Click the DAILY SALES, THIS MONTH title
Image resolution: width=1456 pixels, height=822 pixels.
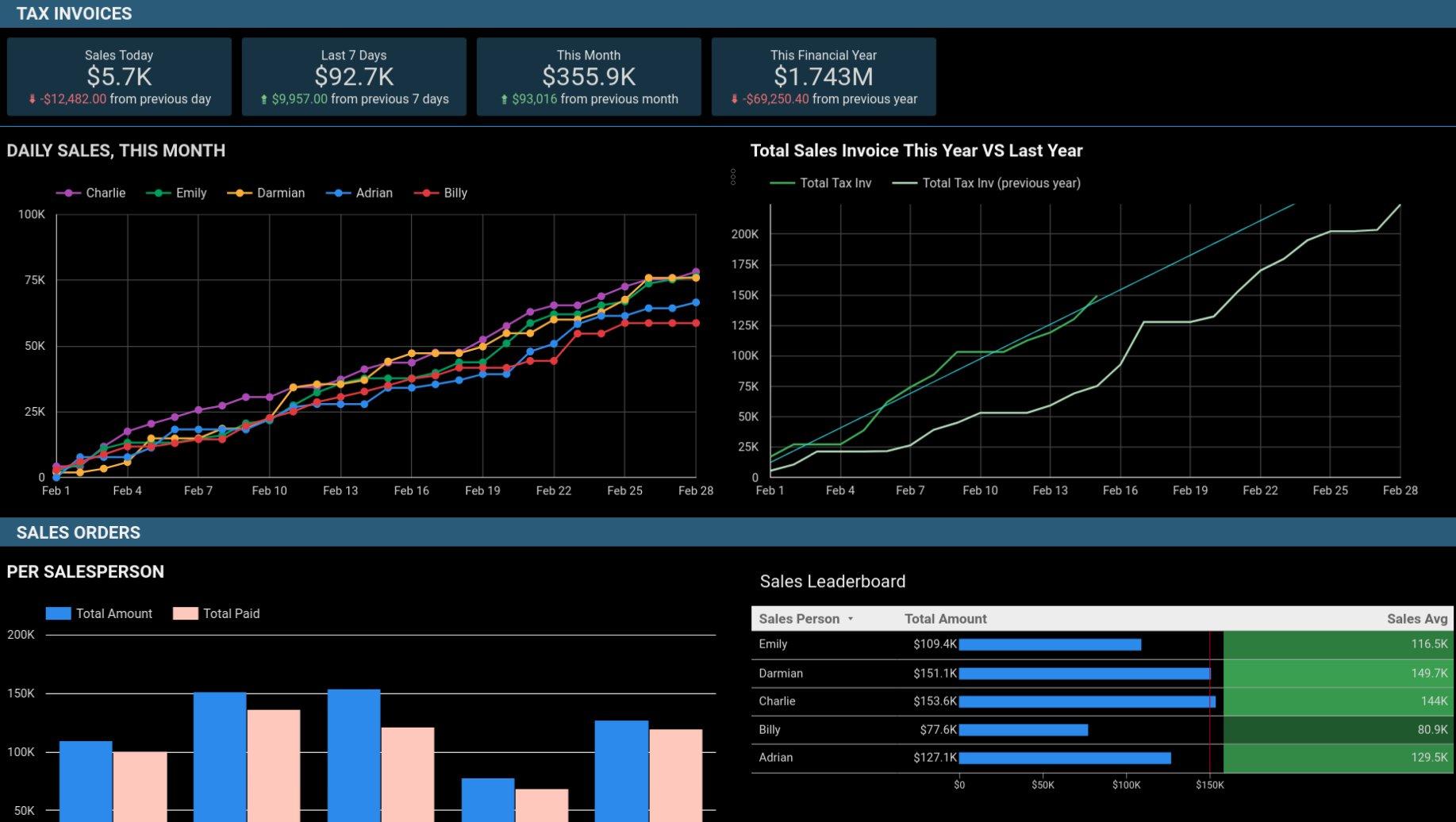[116, 151]
